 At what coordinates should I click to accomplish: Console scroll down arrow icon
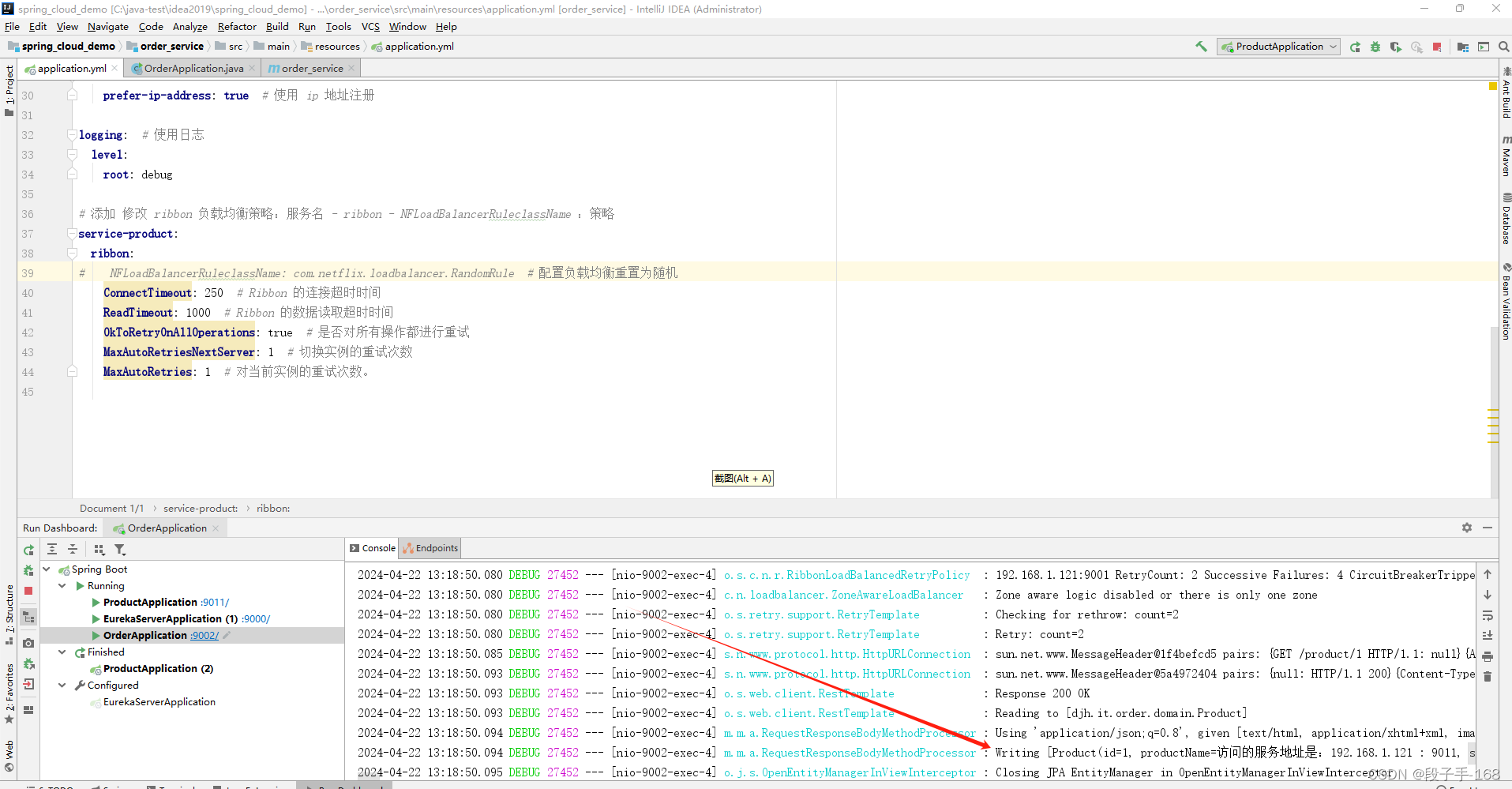(x=1488, y=595)
